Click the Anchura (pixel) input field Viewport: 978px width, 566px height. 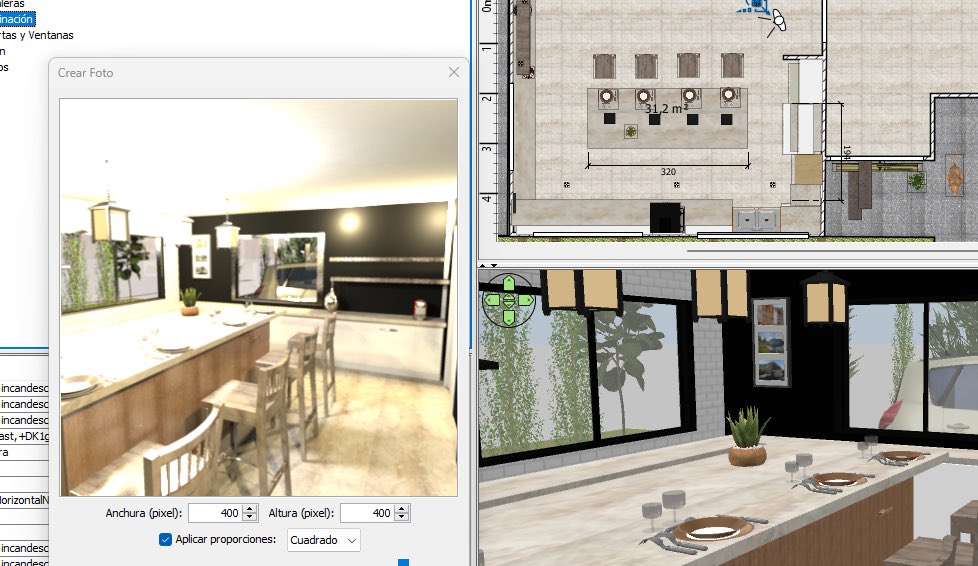[x=216, y=513]
